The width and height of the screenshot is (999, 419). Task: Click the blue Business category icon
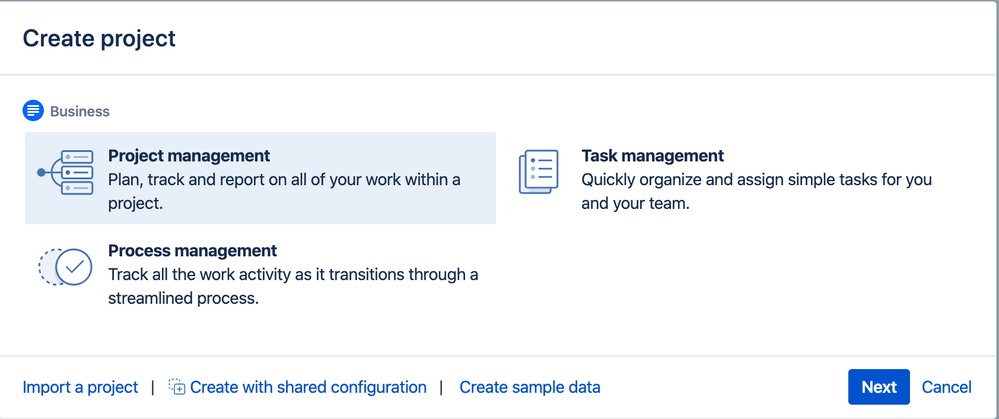32,111
